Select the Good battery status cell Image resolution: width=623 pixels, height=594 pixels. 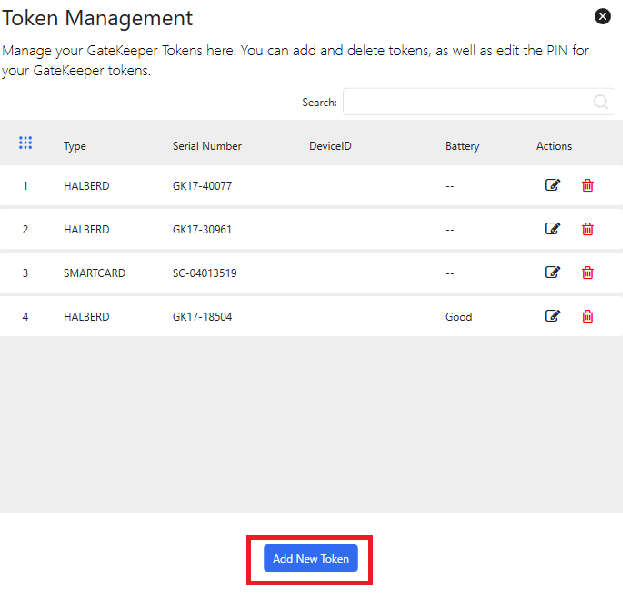[x=458, y=316]
